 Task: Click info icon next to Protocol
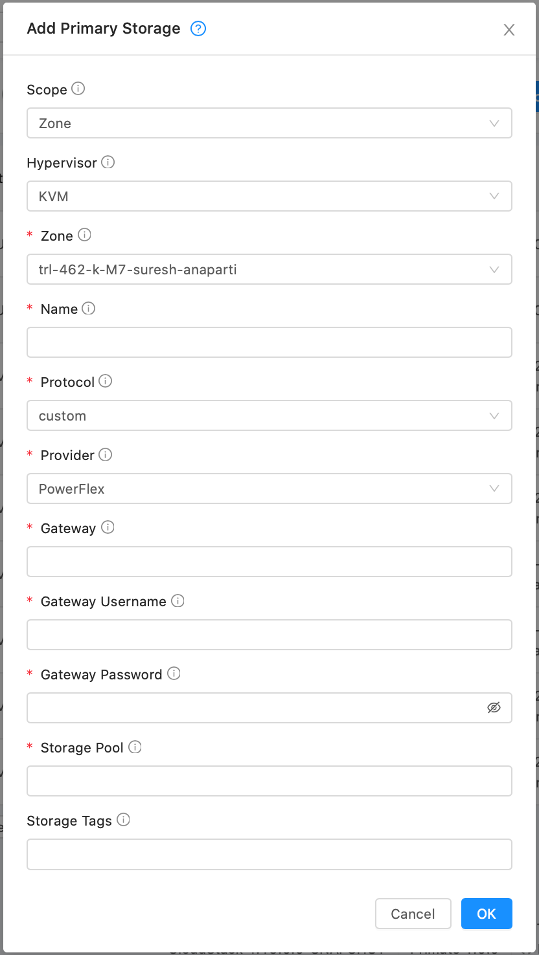point(105,381)
